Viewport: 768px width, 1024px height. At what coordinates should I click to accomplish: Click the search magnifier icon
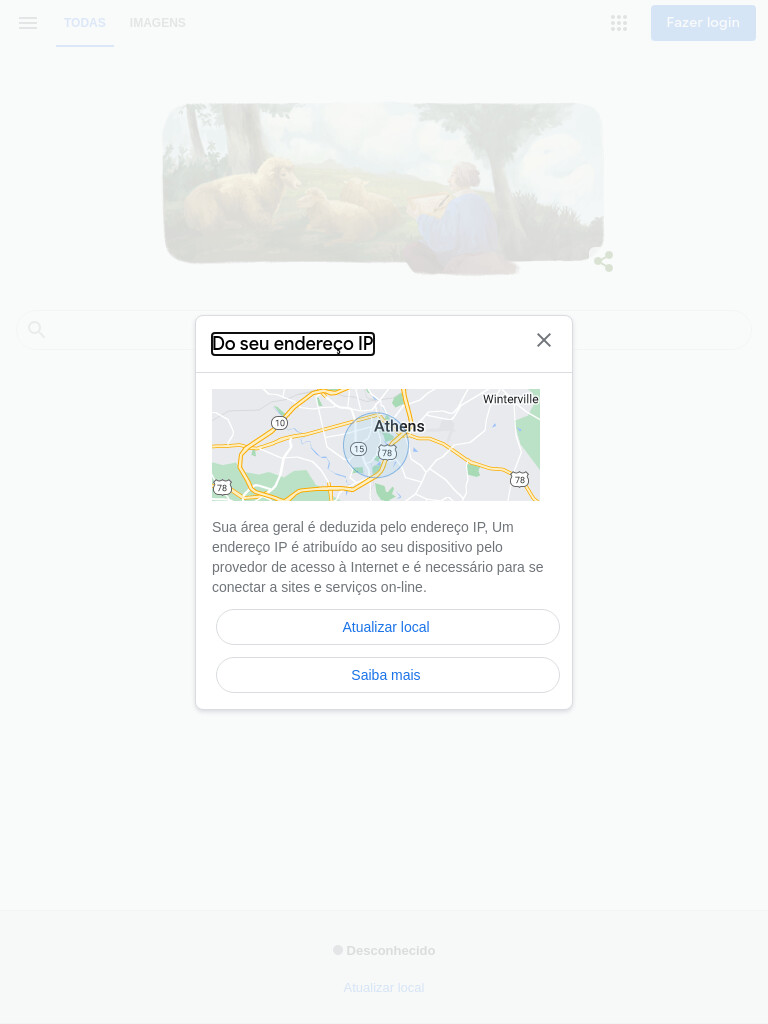tap(37, 330)
